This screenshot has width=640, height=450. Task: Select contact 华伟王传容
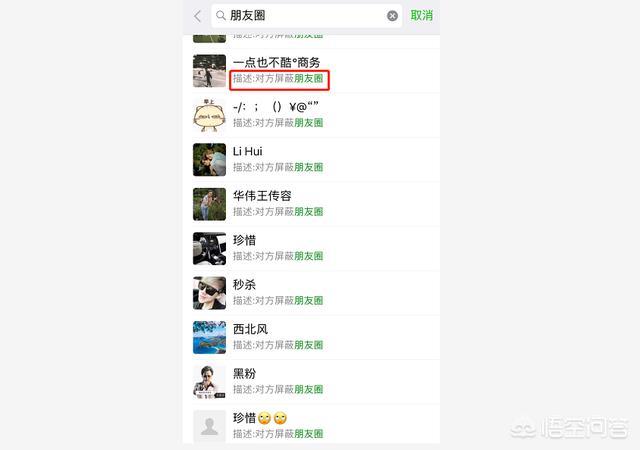click(x=262, y=196)
